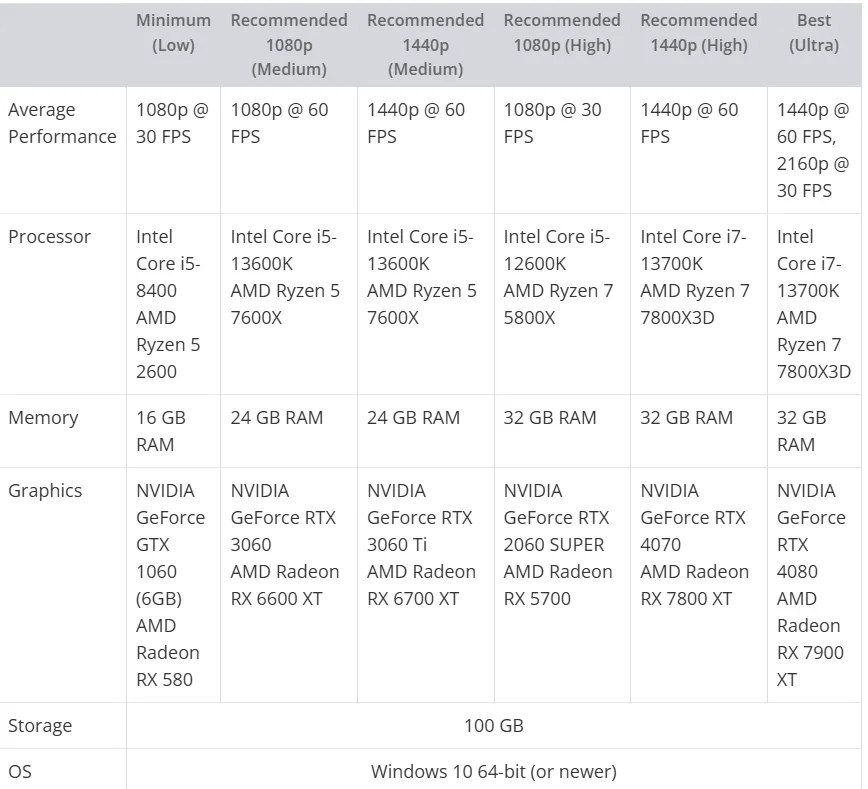Viewport: 868px width, 789px height.
Task: Click the Recommended 1440p (Medium) header
Action: click(425, 45)
